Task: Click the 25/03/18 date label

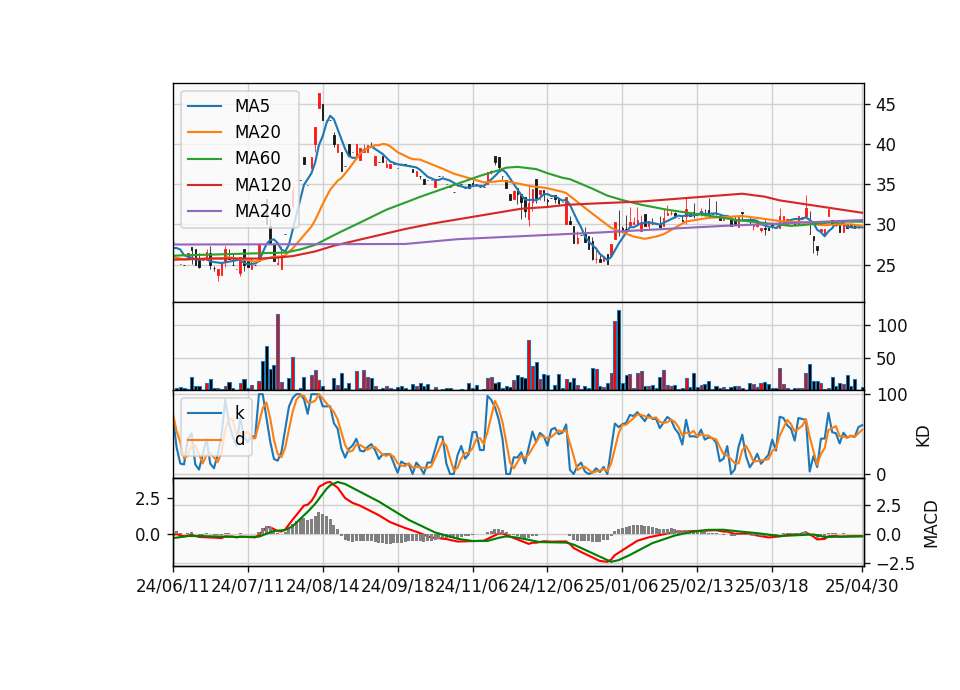Action: (x=771, y=587)
